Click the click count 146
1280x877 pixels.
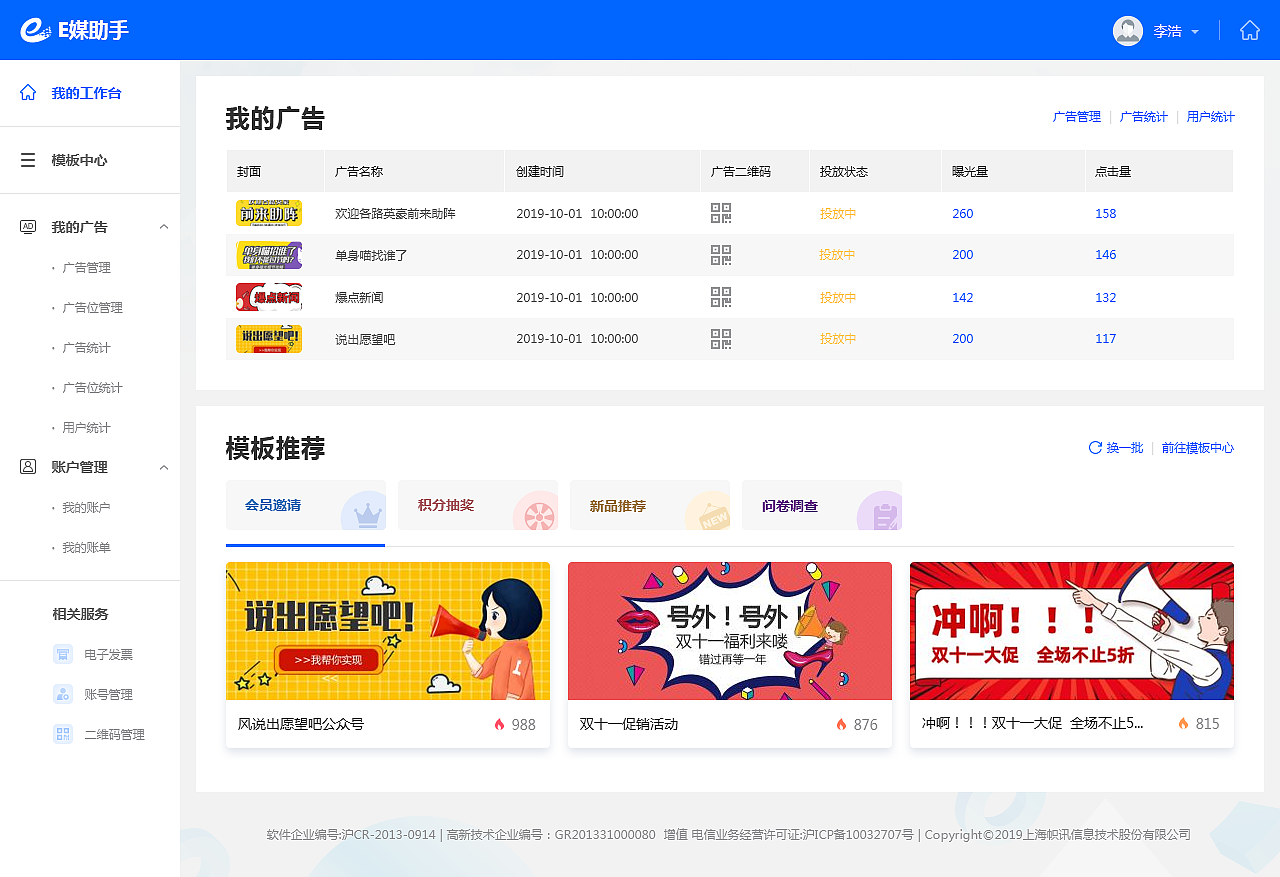(x=1106, y=256)
